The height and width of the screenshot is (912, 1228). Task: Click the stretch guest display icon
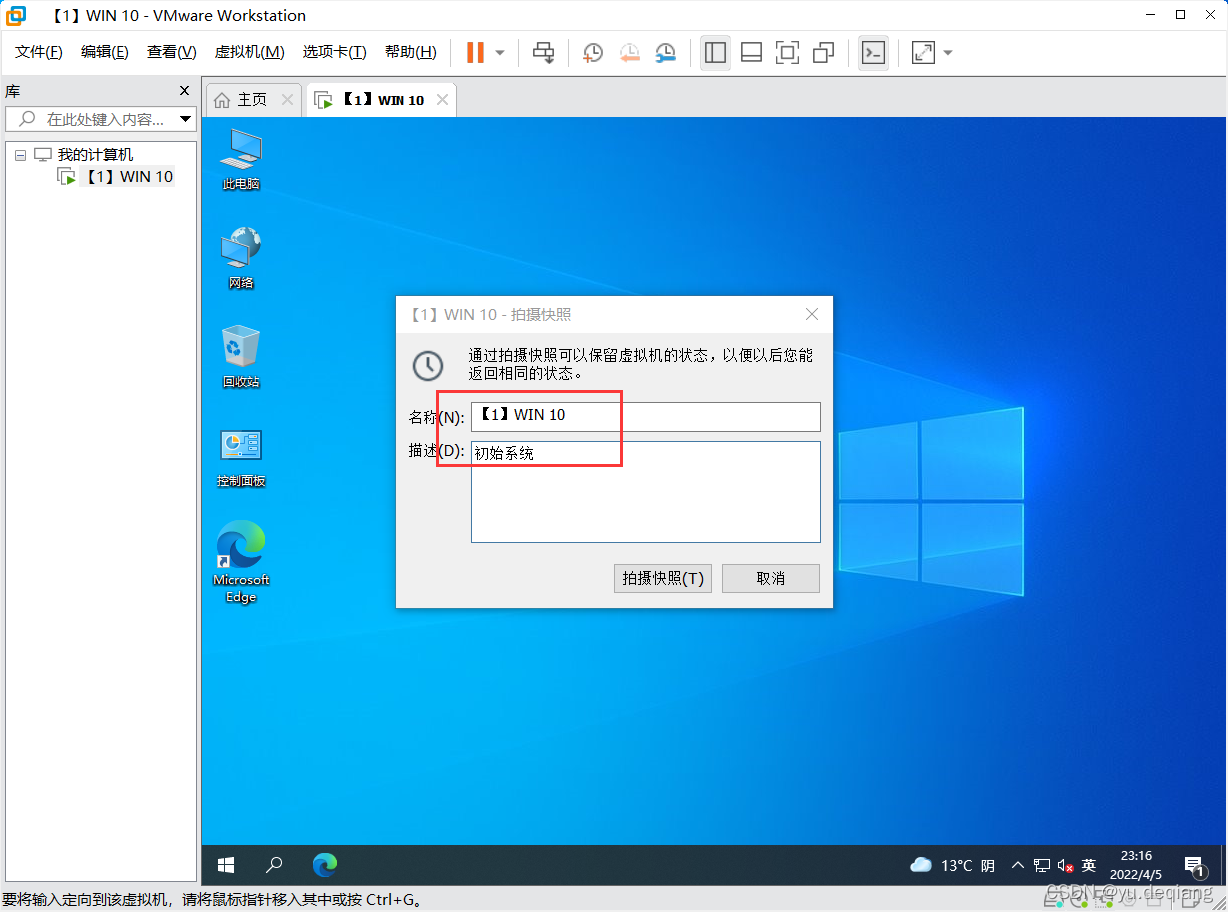(x=923, y=53)
